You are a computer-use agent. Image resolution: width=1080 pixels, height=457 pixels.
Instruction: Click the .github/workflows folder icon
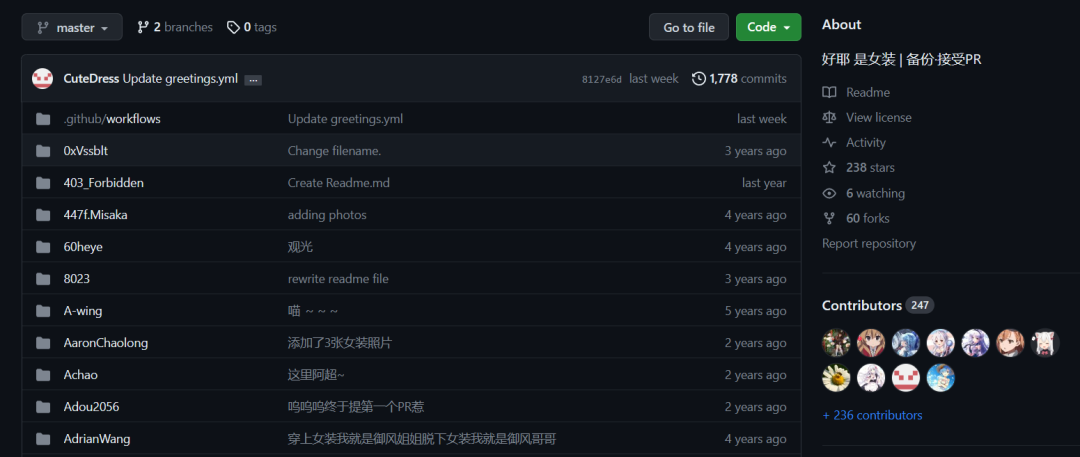pyautogui.click(x=43, y=119)
